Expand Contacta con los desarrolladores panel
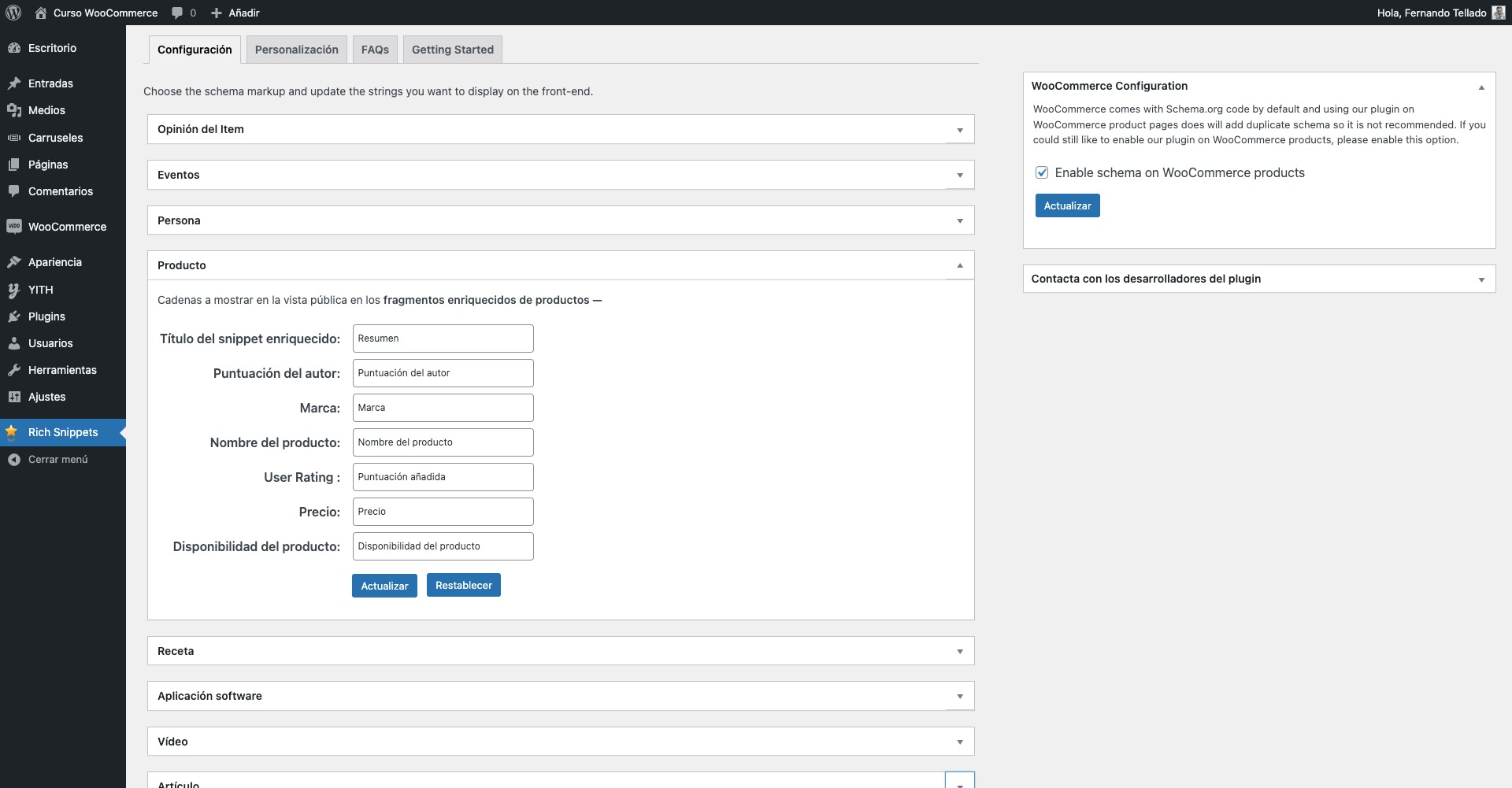 pyautogui.click(x=1480, y=279)
